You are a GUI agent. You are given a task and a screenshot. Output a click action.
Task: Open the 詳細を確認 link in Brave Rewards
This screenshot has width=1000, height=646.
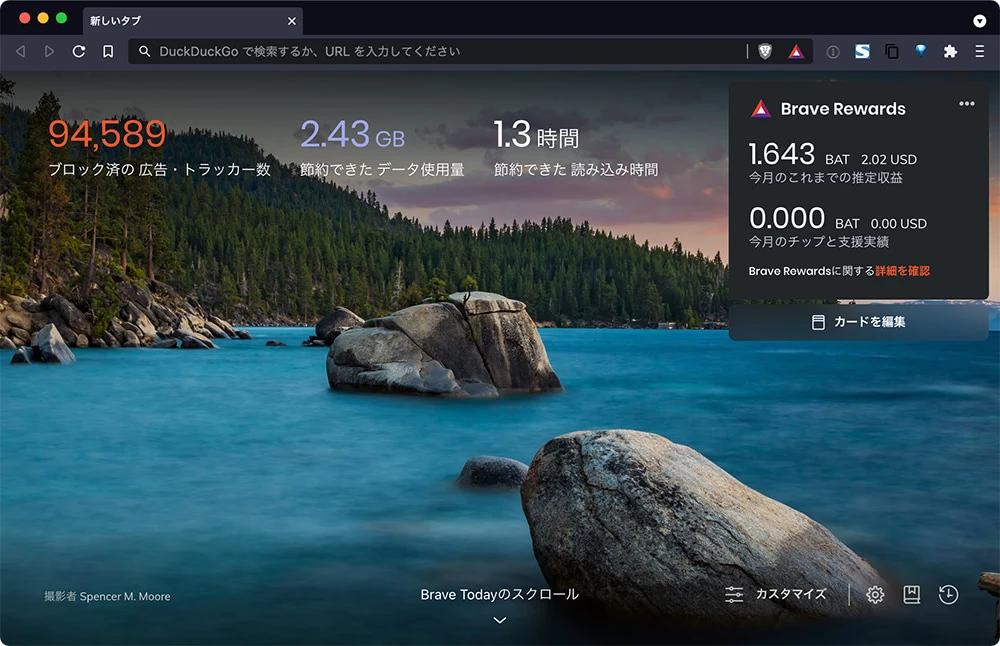902,271
